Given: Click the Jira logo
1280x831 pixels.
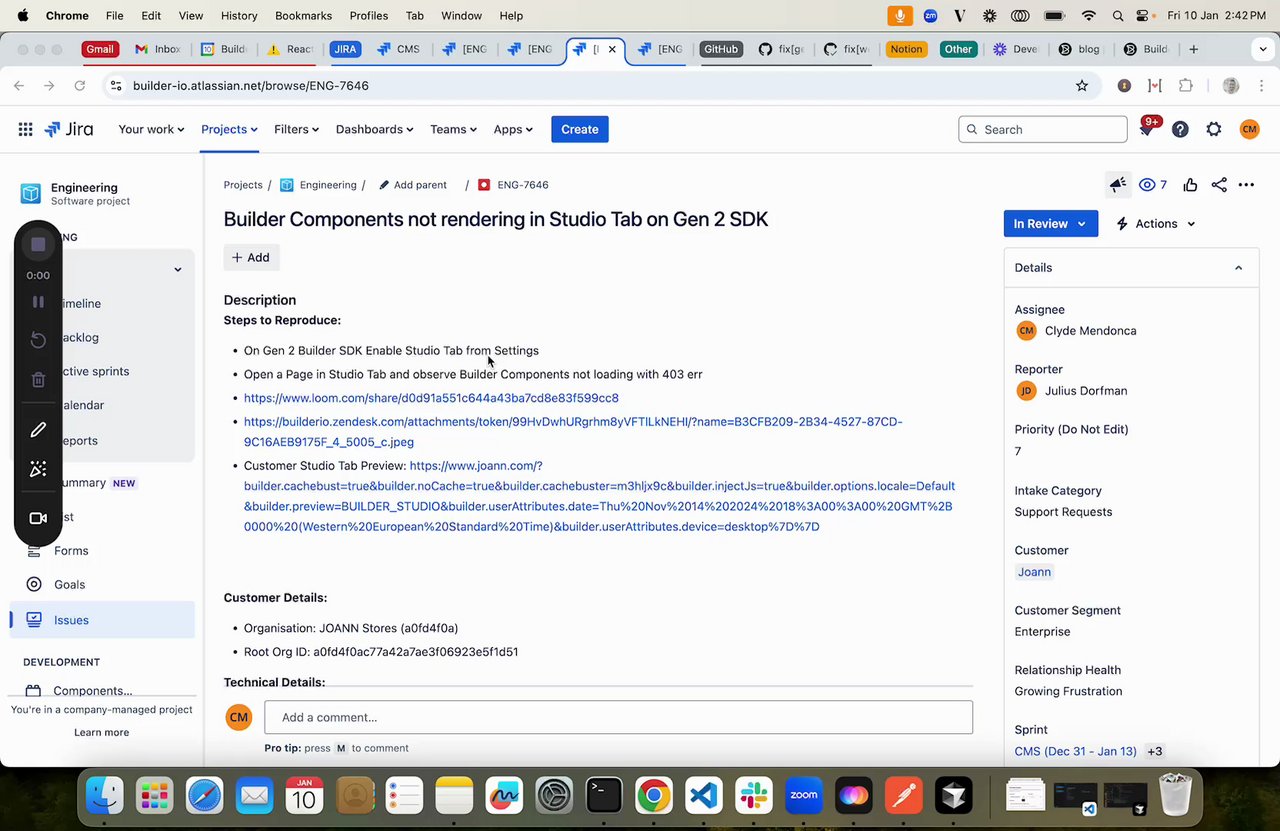Looking at the screenshot, I should [69, 129].
